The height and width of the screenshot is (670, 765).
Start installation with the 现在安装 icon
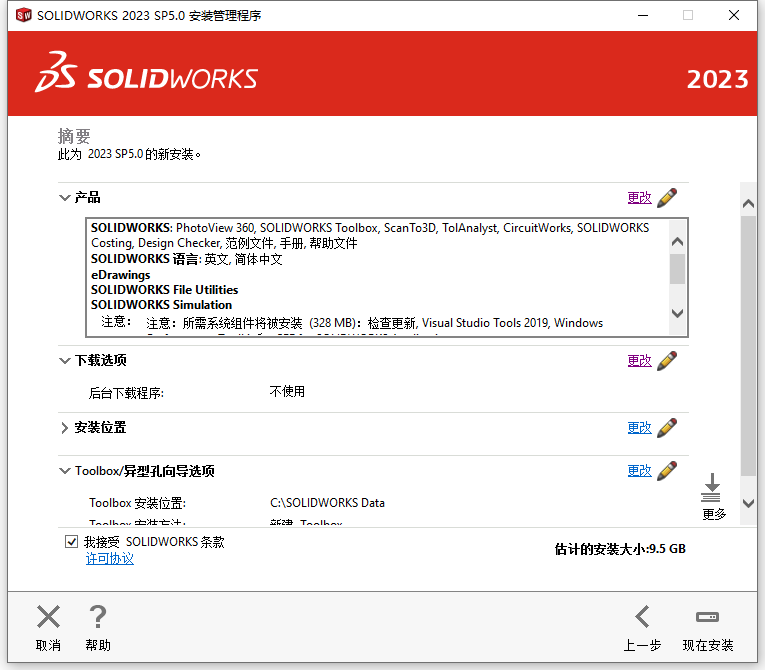click(x=707, y=617)
